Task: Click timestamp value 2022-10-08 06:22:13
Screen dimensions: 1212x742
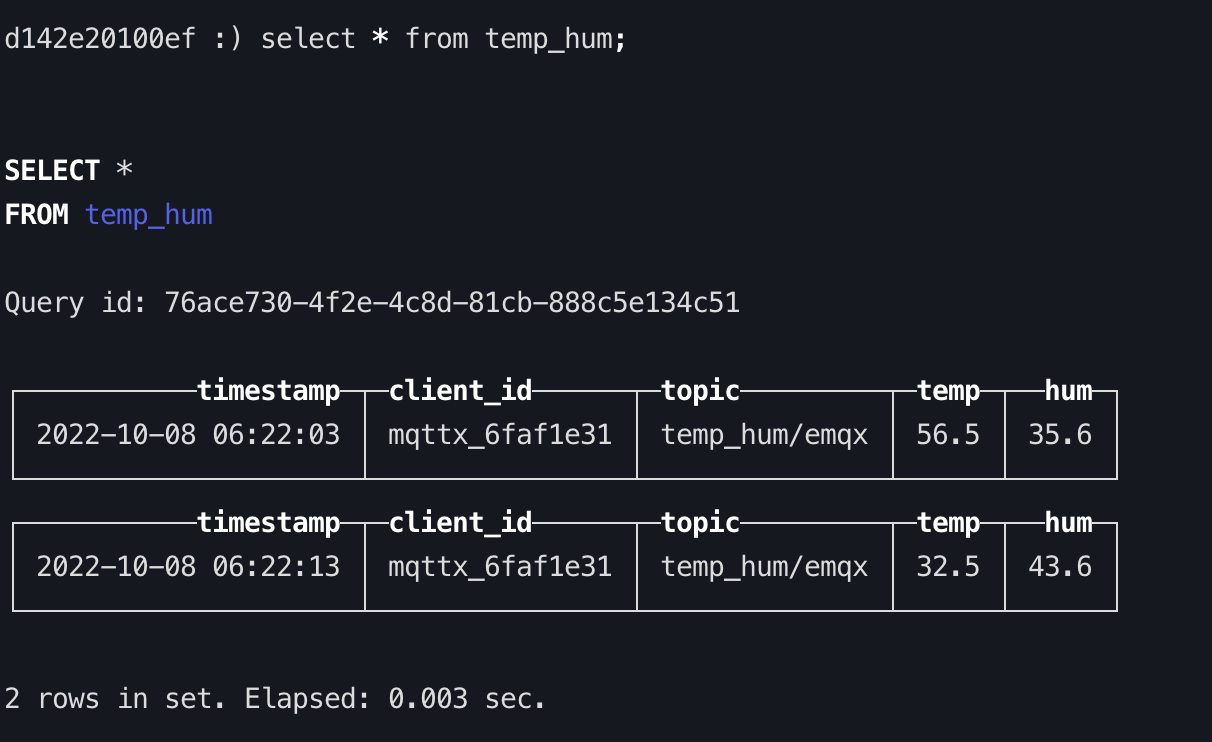Action: [188, 567]
